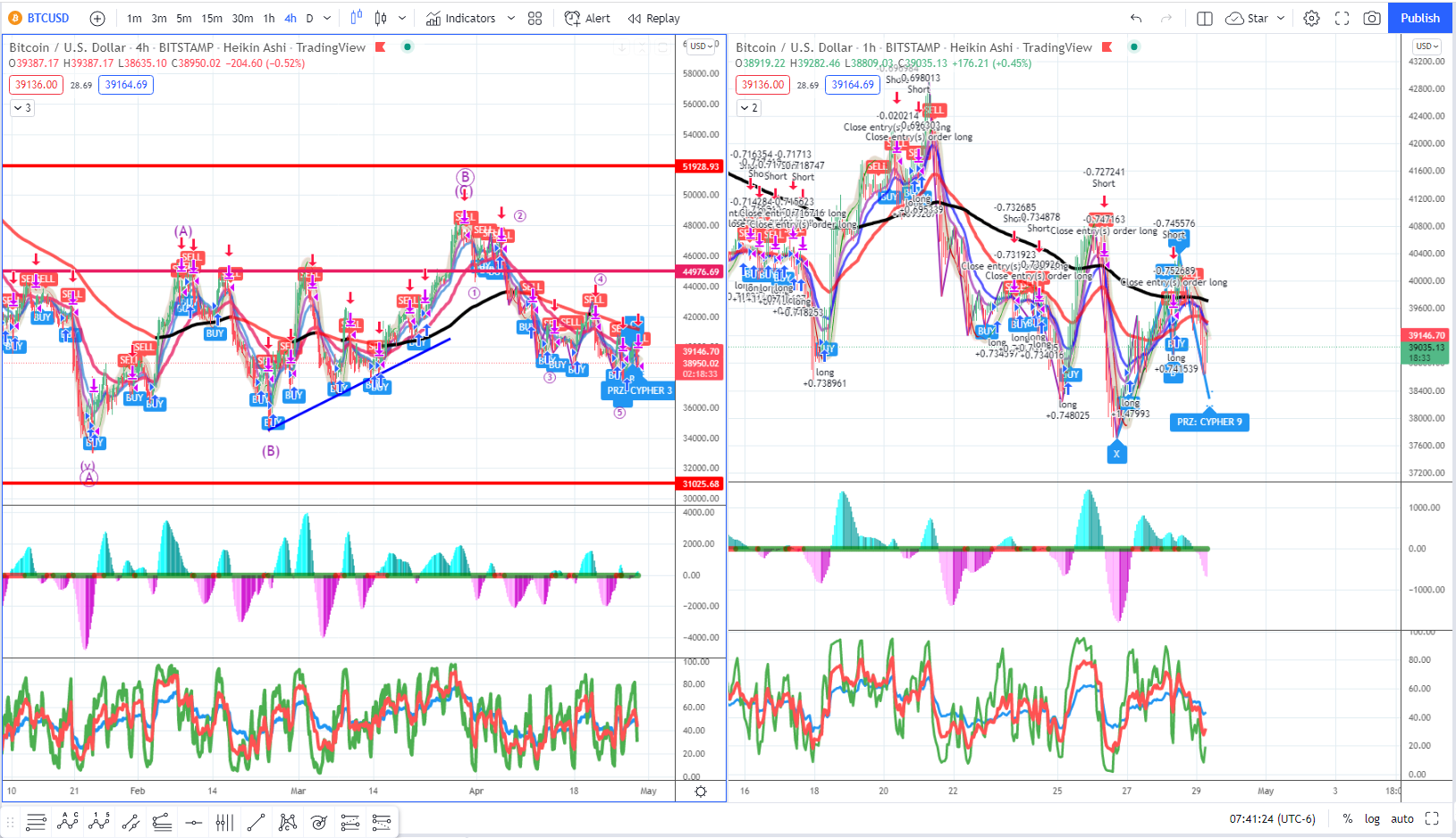
Task: Select the trend-based Fib extension tool
Action: (x=349, y=822)
